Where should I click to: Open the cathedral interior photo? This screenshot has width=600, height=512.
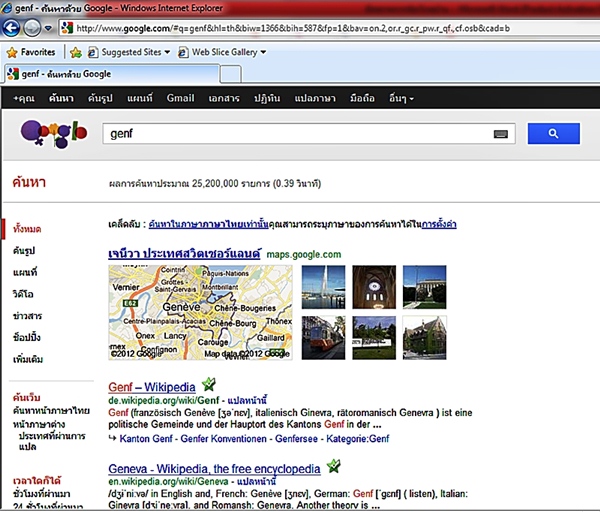374,287
